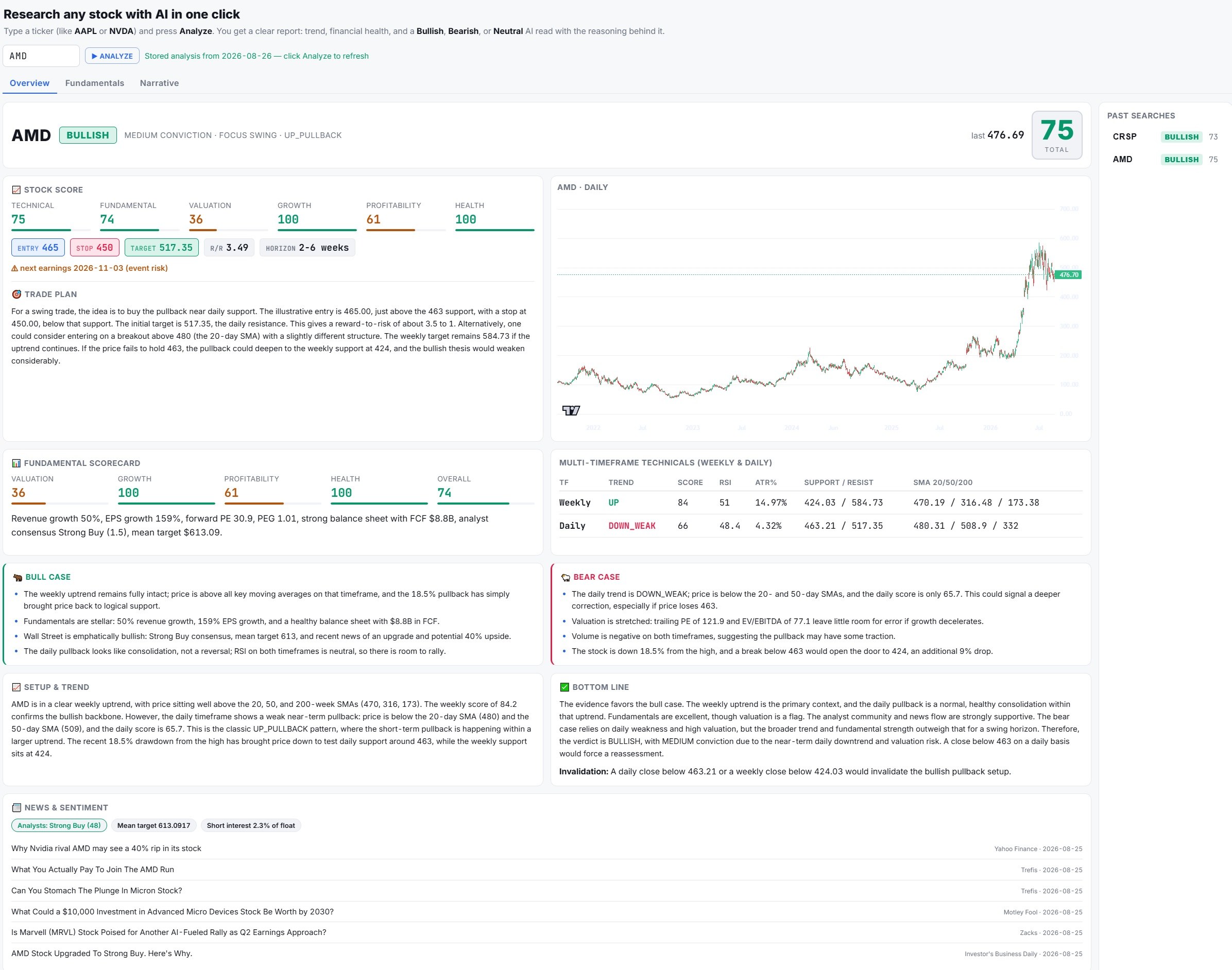
Task: Click the Daily RSI value 48.4
Action: pyautogui.click(x=729, y=526)
